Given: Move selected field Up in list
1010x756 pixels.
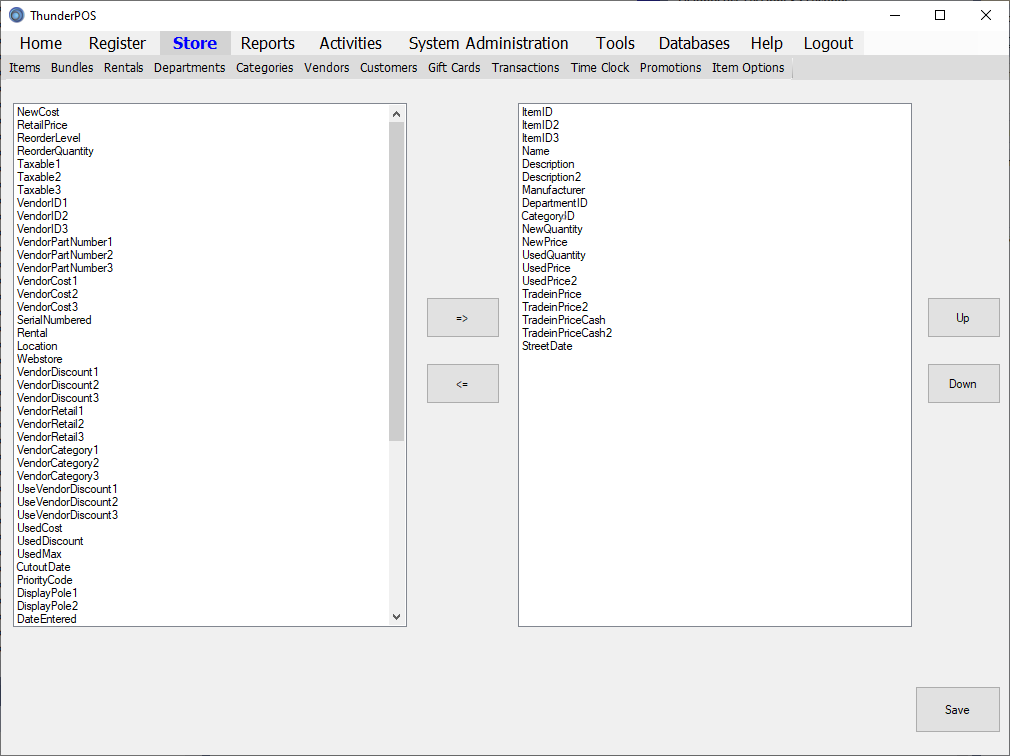Looking at the screenshot, I should coord(963,317).
